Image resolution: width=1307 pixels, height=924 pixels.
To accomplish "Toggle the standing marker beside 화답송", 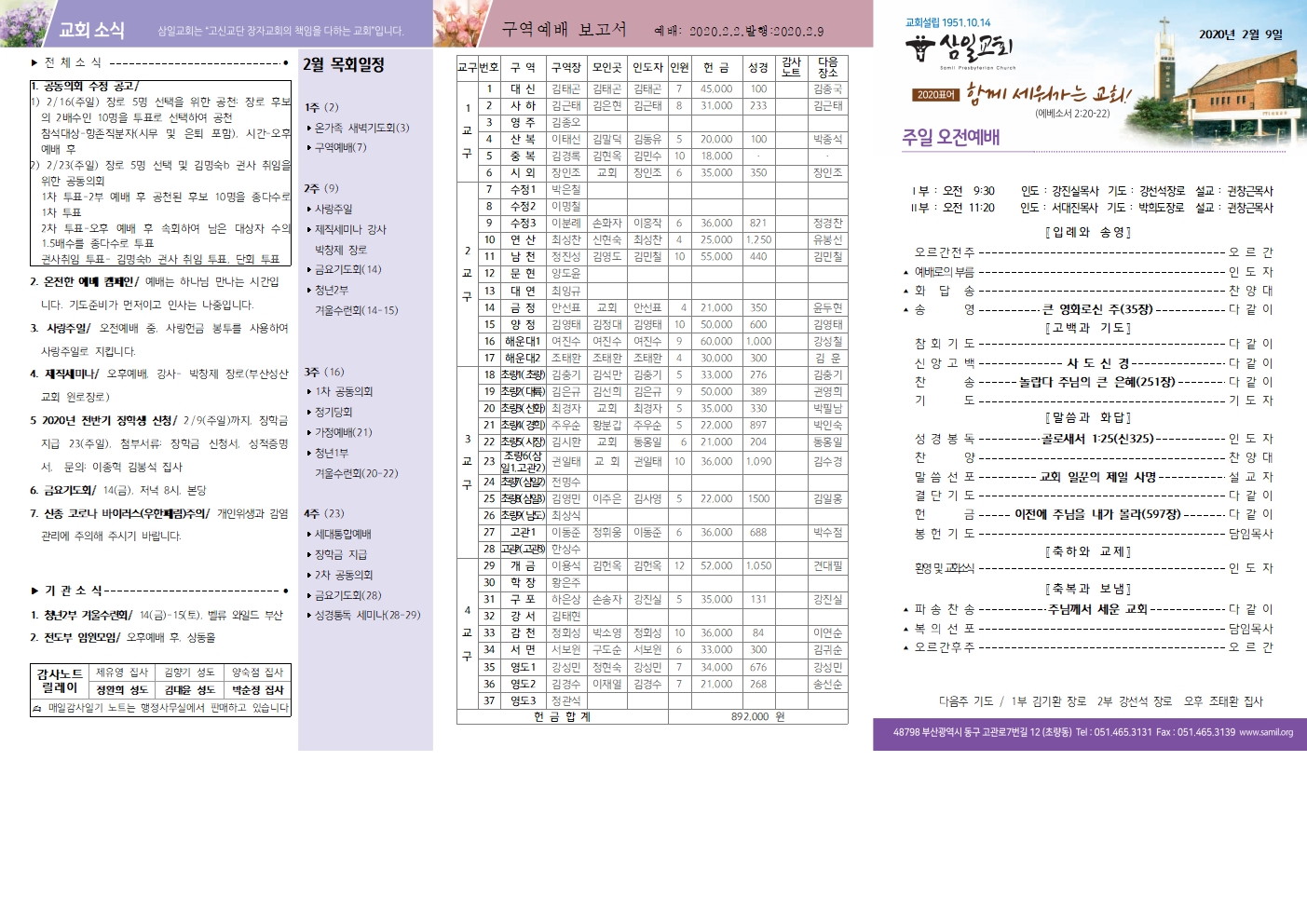I will tap(906, 291).
